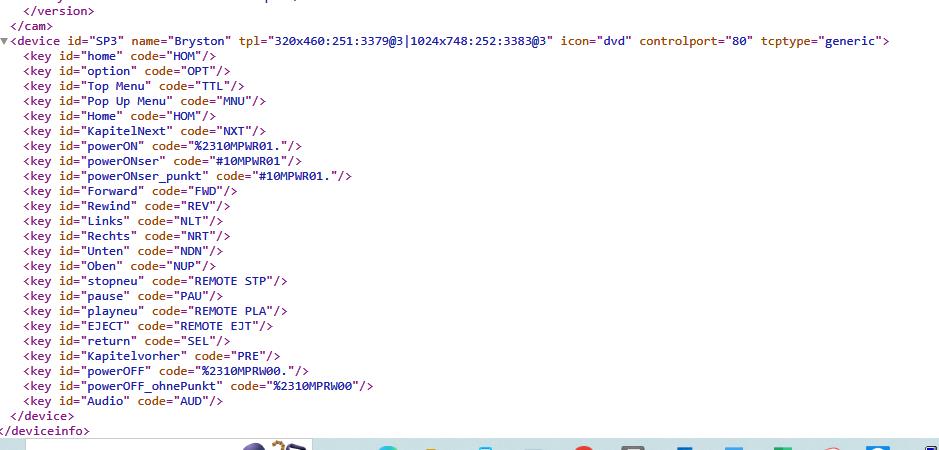Click the controlport="80" attribute

(x=696, y=41)
